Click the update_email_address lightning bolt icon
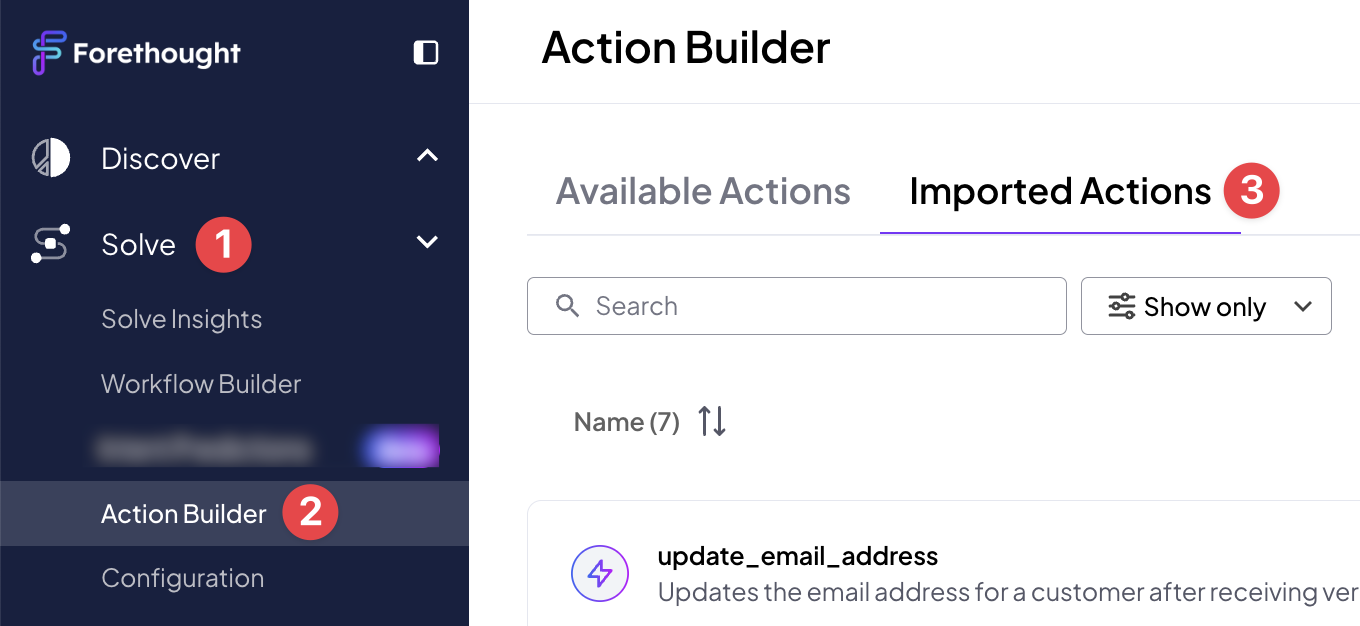 [599, 574]
